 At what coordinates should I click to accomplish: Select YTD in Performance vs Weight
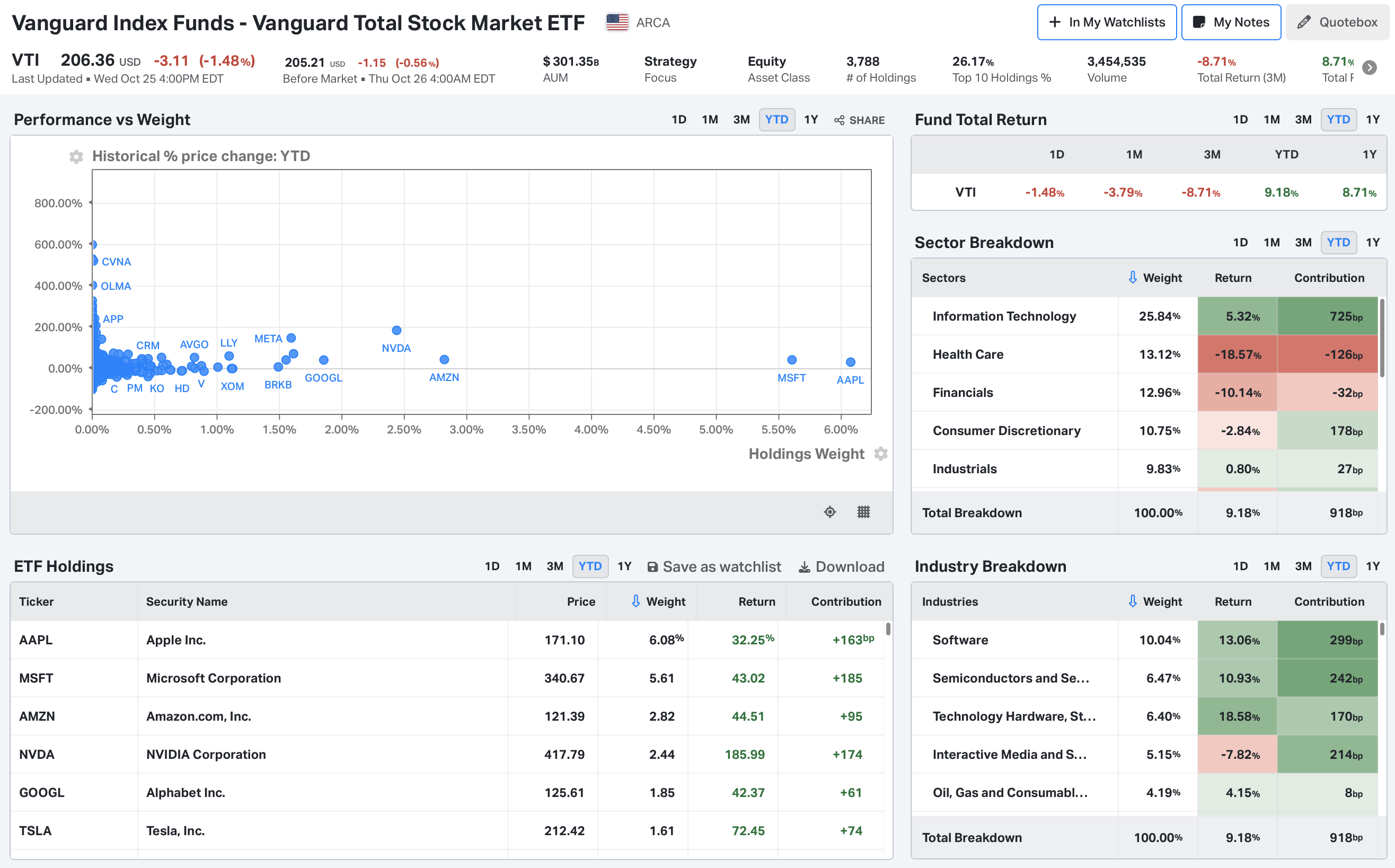(776, 119)
